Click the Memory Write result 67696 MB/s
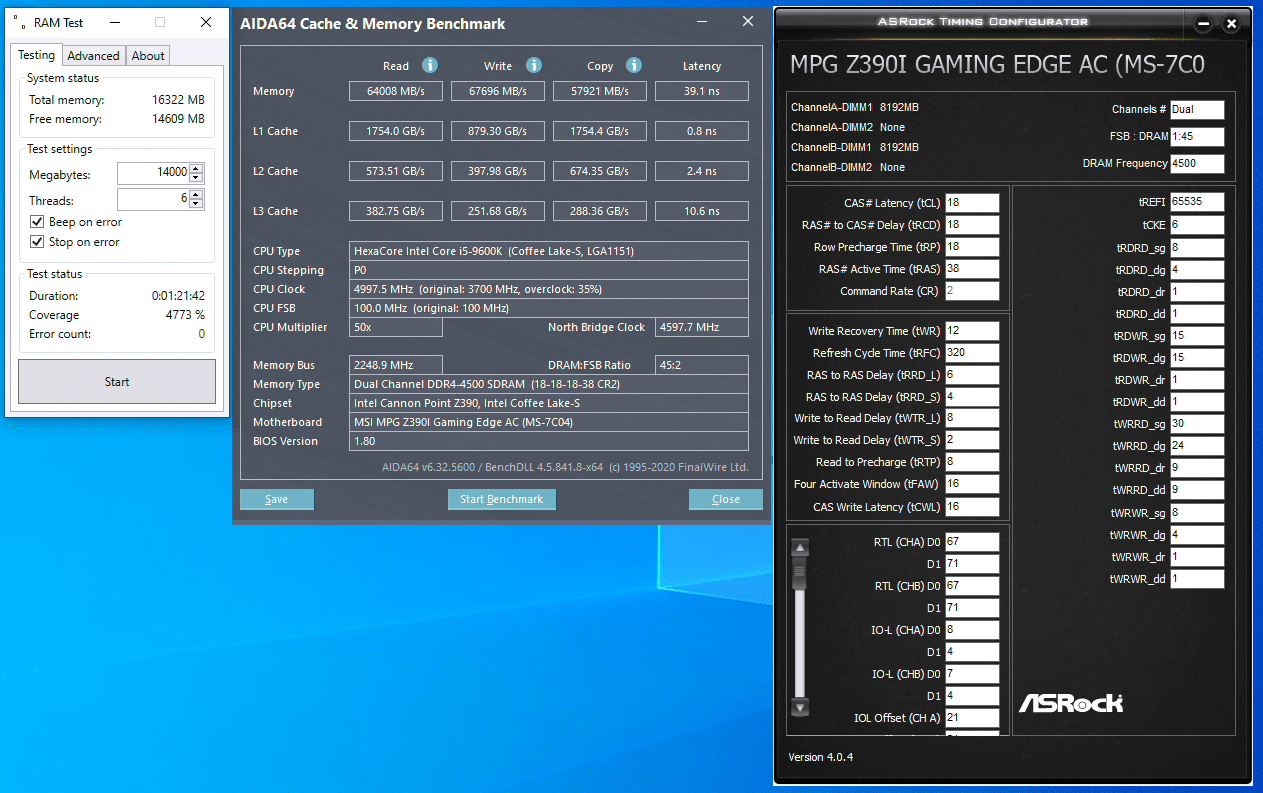 [x=498, y=91]
